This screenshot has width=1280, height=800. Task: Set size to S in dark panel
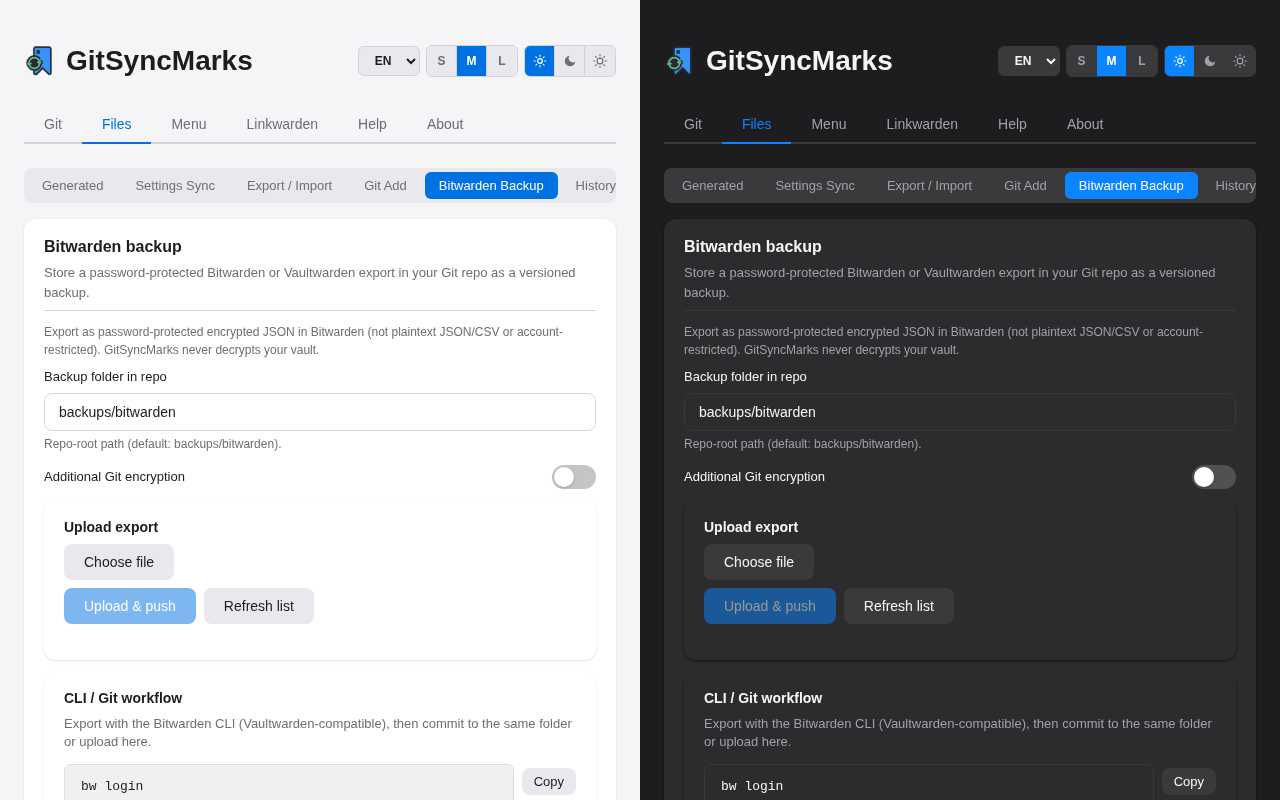(x=1081, y=61)
